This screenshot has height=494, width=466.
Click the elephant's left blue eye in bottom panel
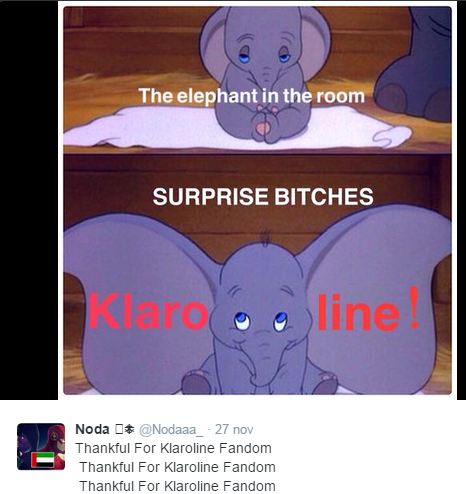(x=242, y=320)
